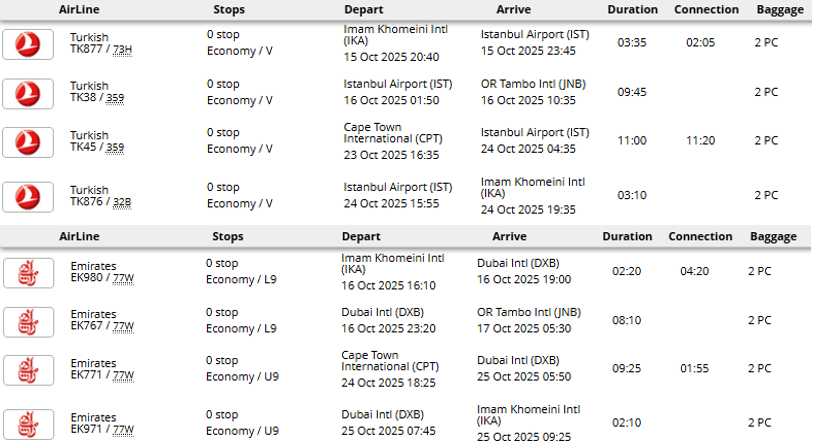Click the 32B aircraft code link

(122, 202)
